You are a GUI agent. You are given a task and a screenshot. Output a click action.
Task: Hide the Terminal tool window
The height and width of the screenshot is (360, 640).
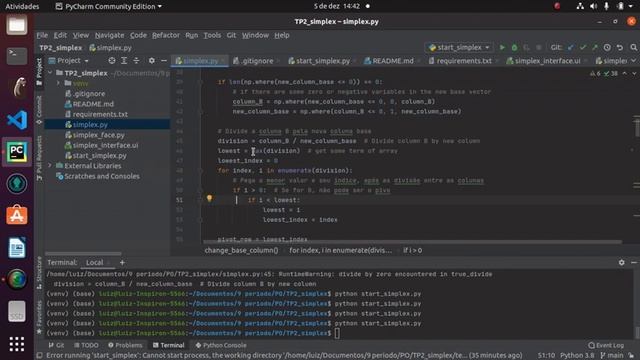tap(633, 262)
